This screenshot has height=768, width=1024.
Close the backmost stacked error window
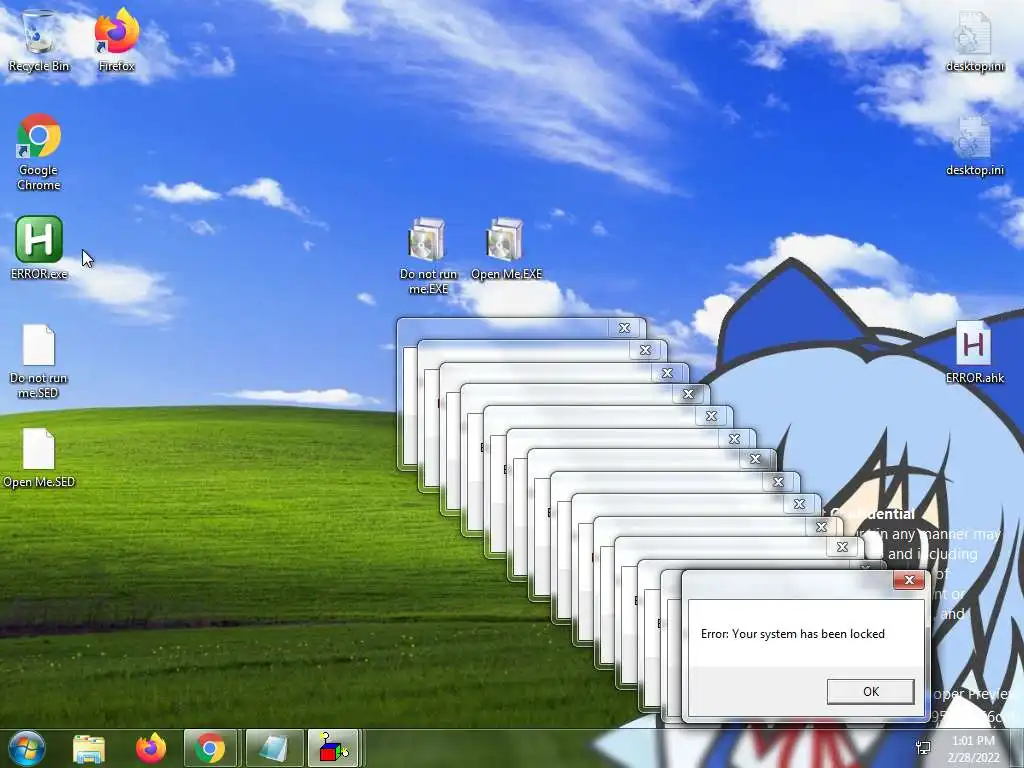tap(624, 328)
